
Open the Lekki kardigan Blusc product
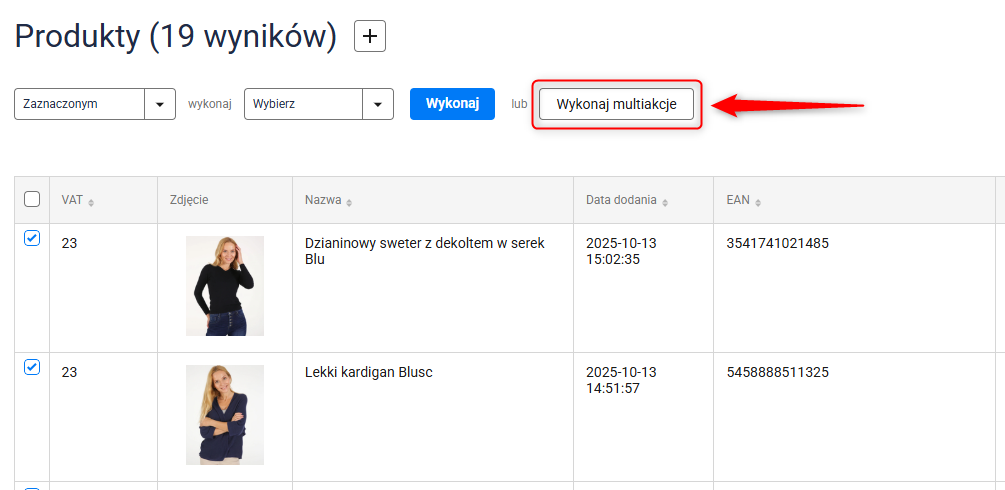pos(368,372)
